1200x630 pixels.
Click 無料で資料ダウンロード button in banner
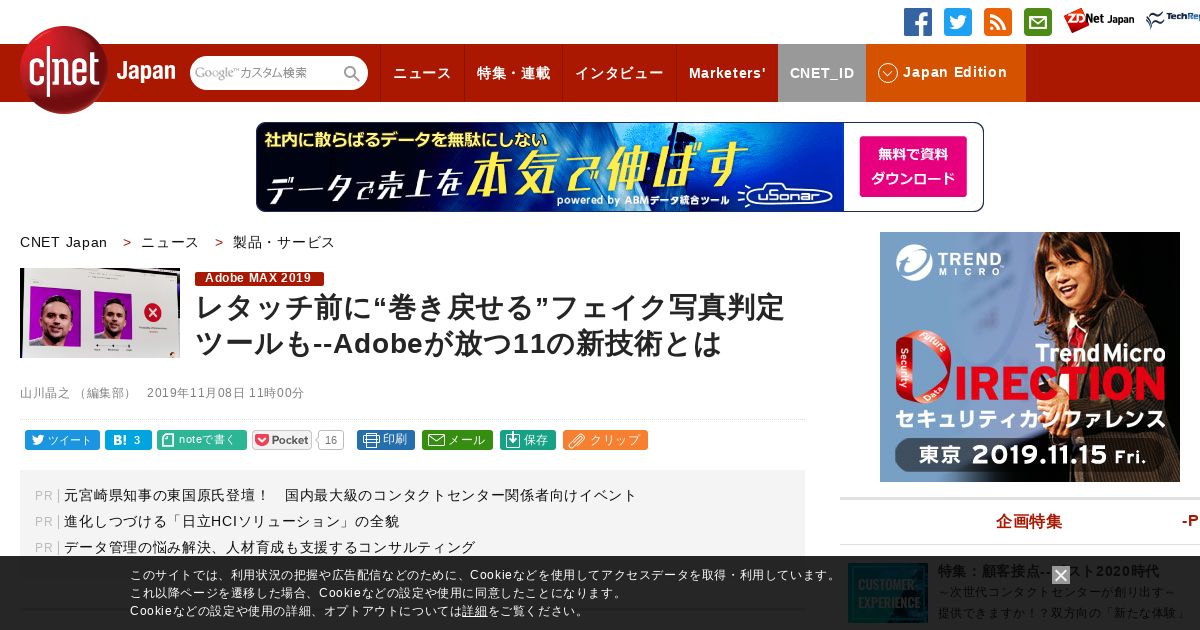point(913,167)
